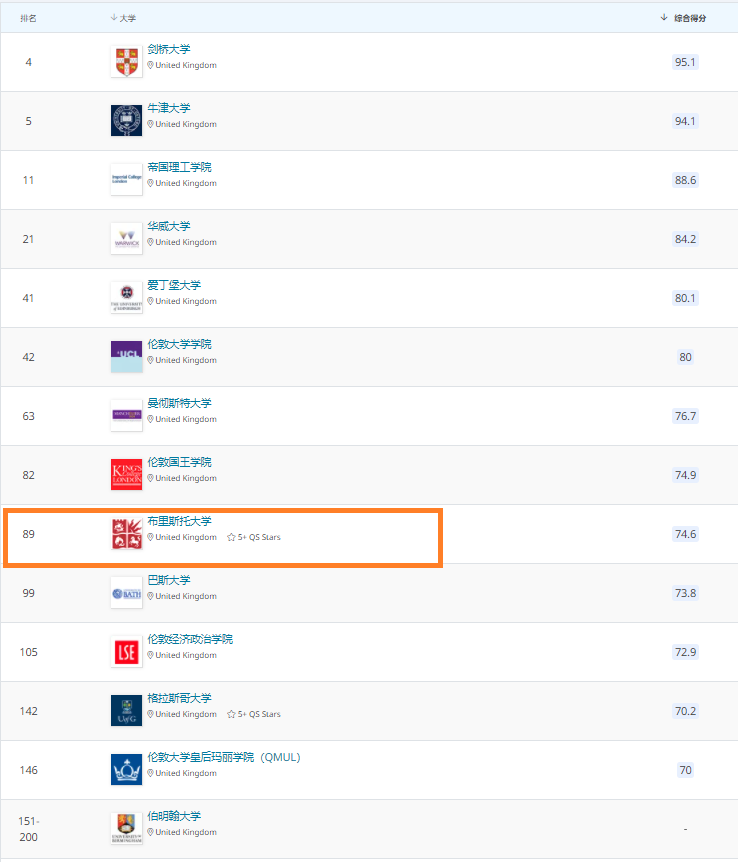Open the 伦敦大学皇后玛丽学院 (QMUL) link
Screen dimensions: 738x862
(224, 757)
